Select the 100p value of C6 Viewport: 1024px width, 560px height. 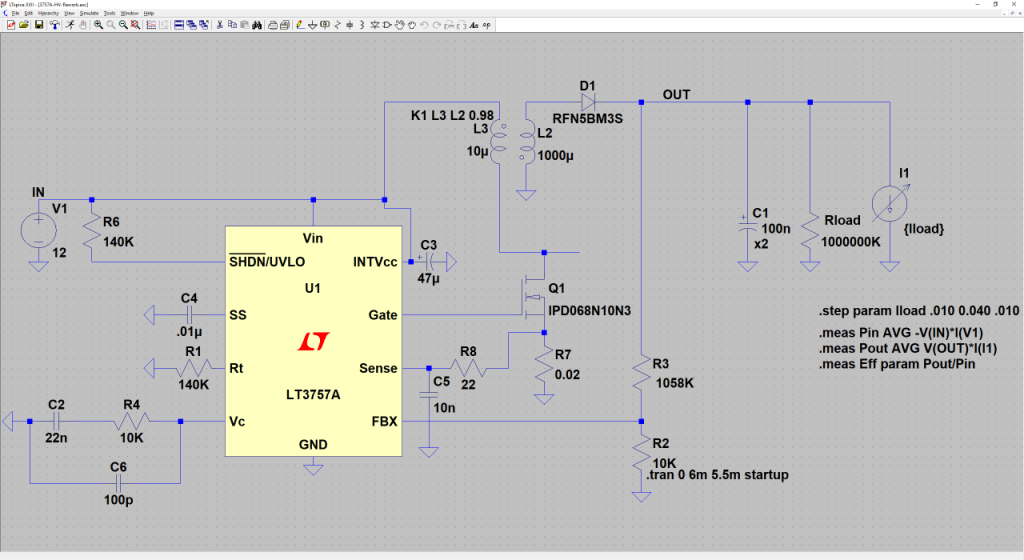pyautogui.click(x=118, y=500)
